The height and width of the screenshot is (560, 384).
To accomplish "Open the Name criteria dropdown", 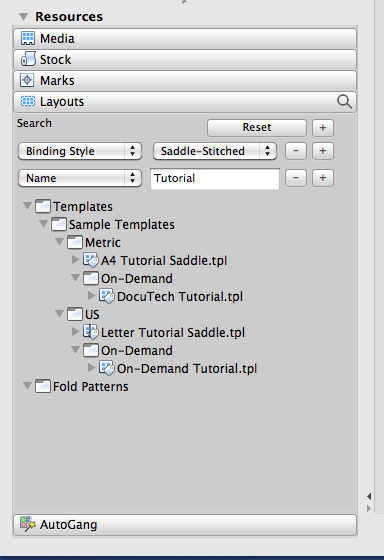I will tap(80, 178).
